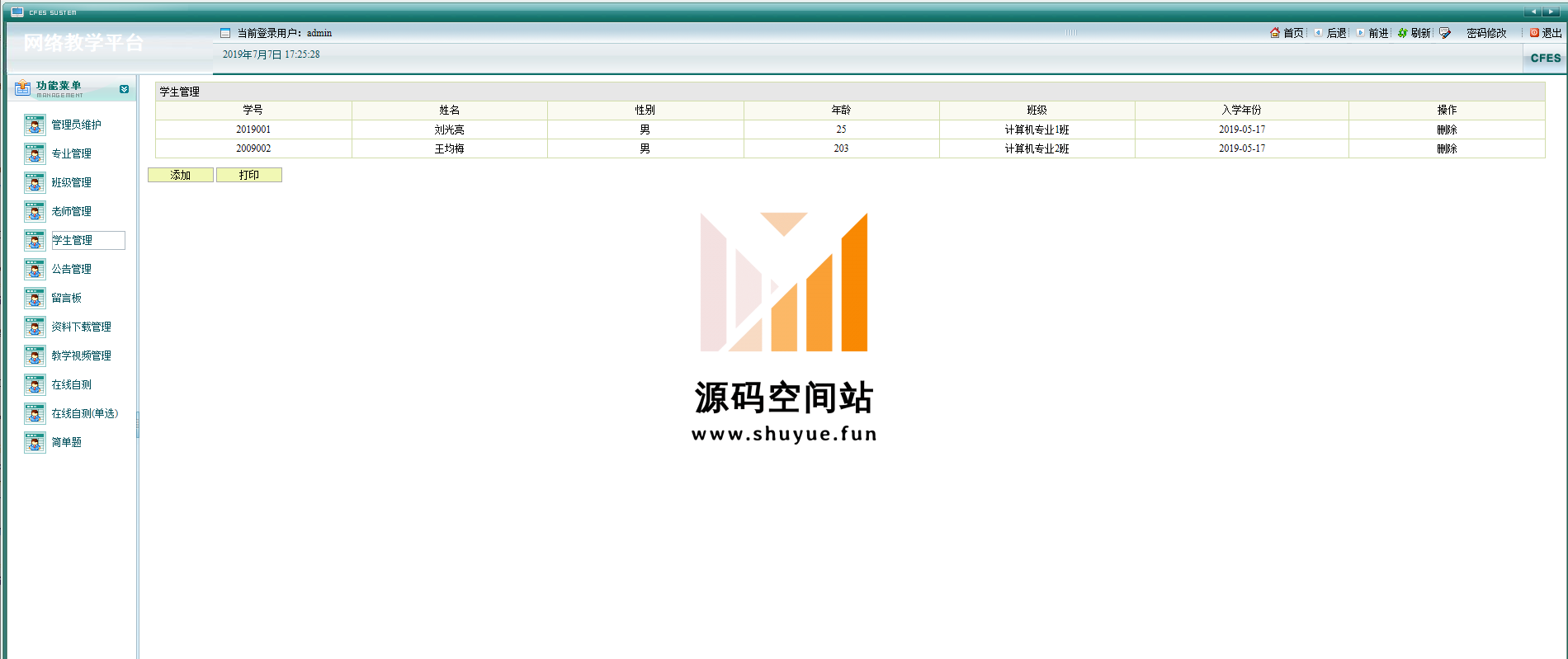1568x659 pixels.
Task: Click the 教学视频管理 sidebar icon
Action: click(x=35, y=355)
